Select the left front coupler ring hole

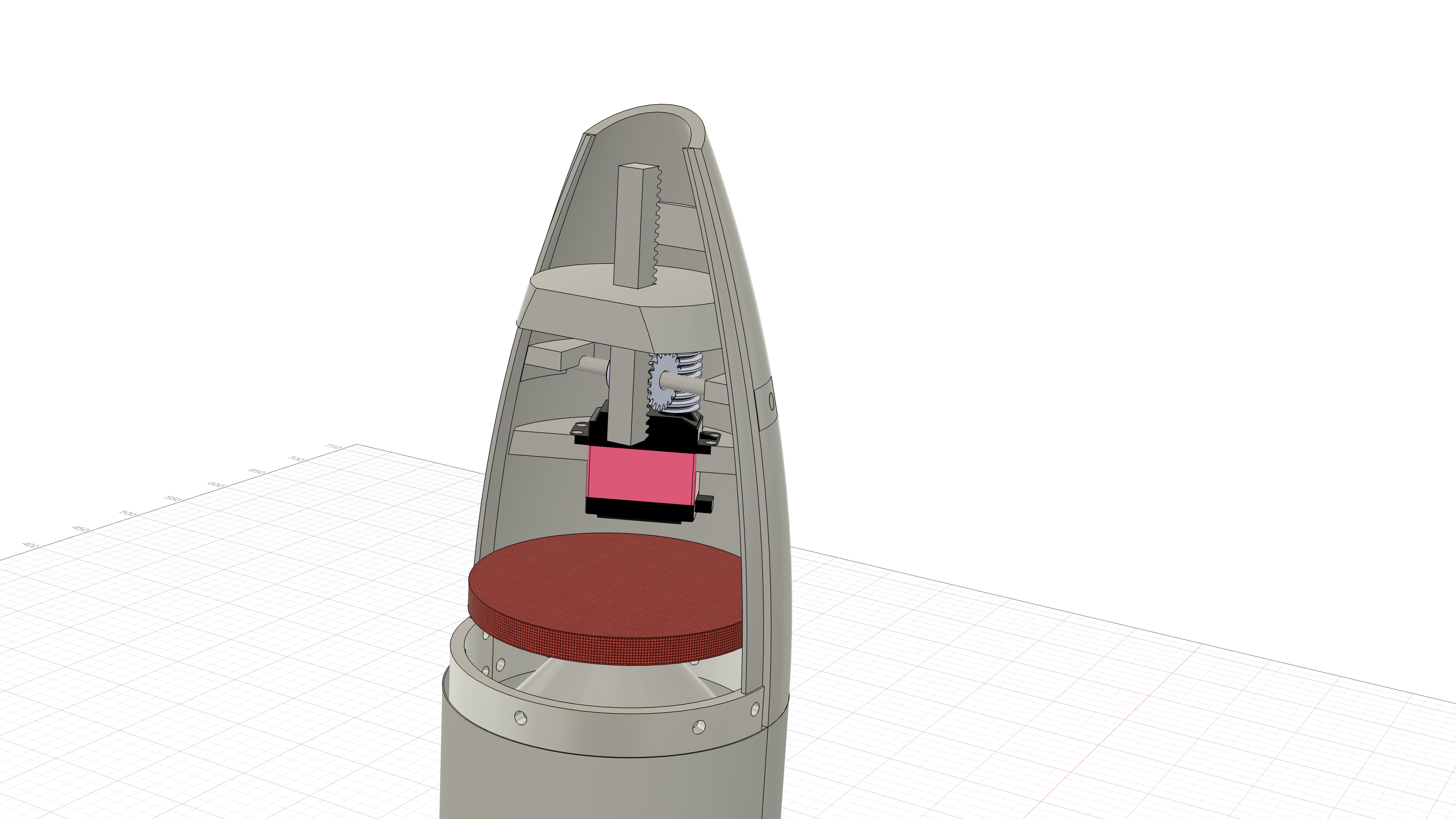click(x=520, y=719)
